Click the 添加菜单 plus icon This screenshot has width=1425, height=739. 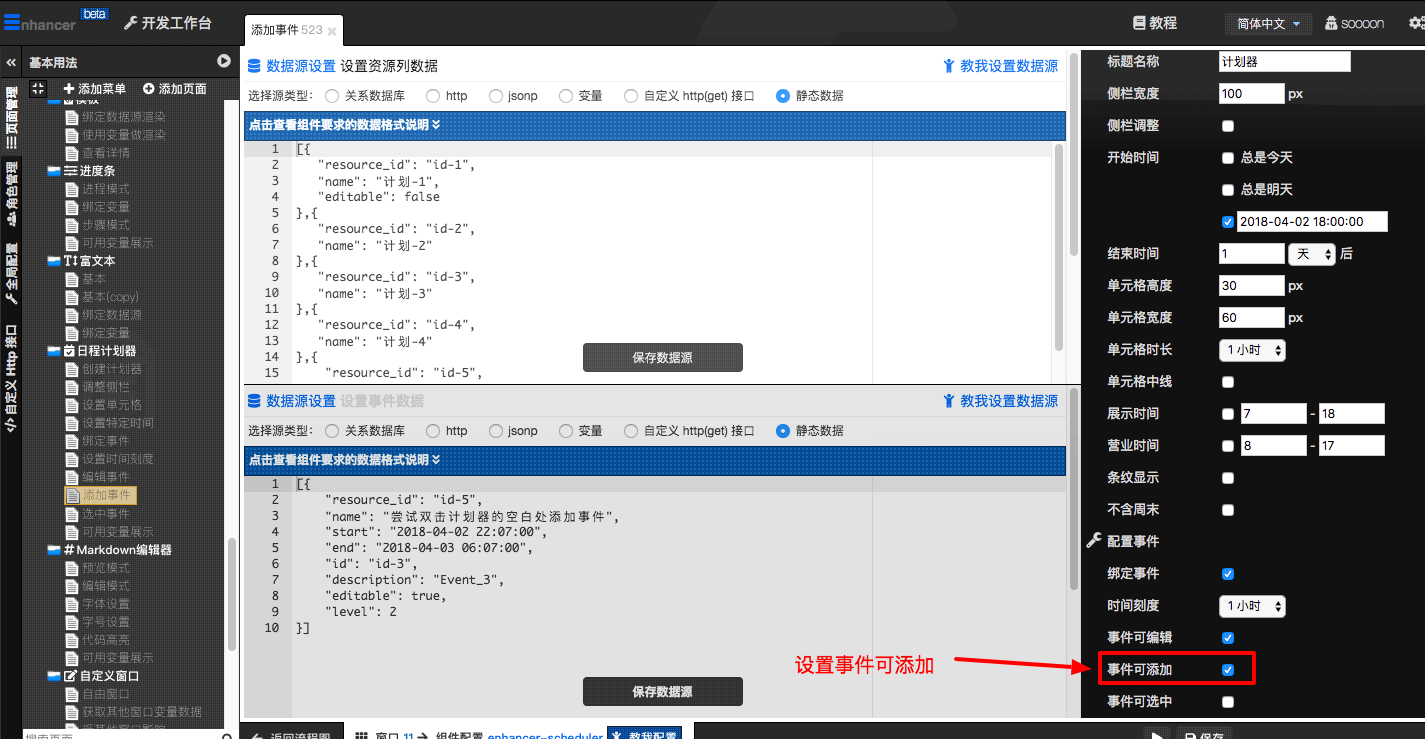coord(69,89)
